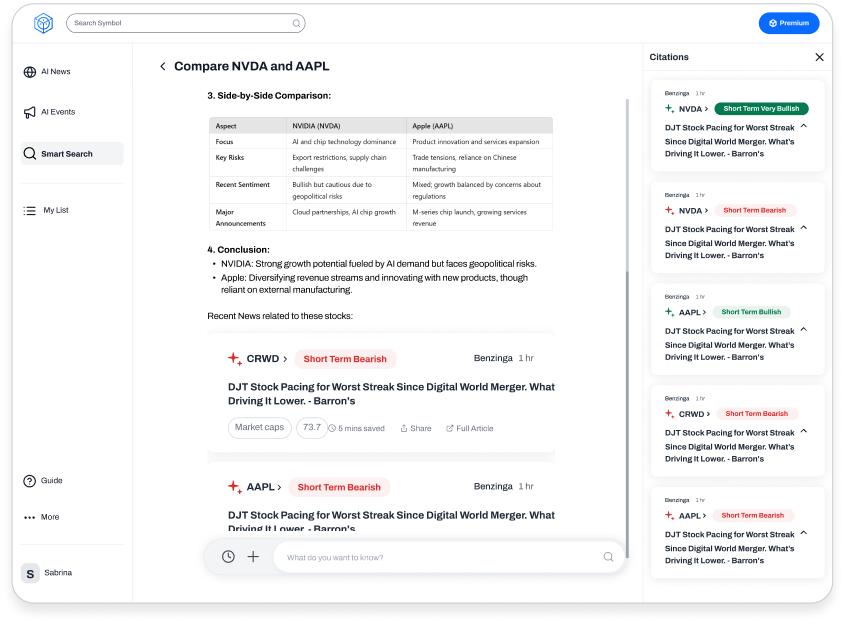Viewport: 845px width, 624px height.
Task: Click the sparkle icon on AAPL news card
Action: 235,487
